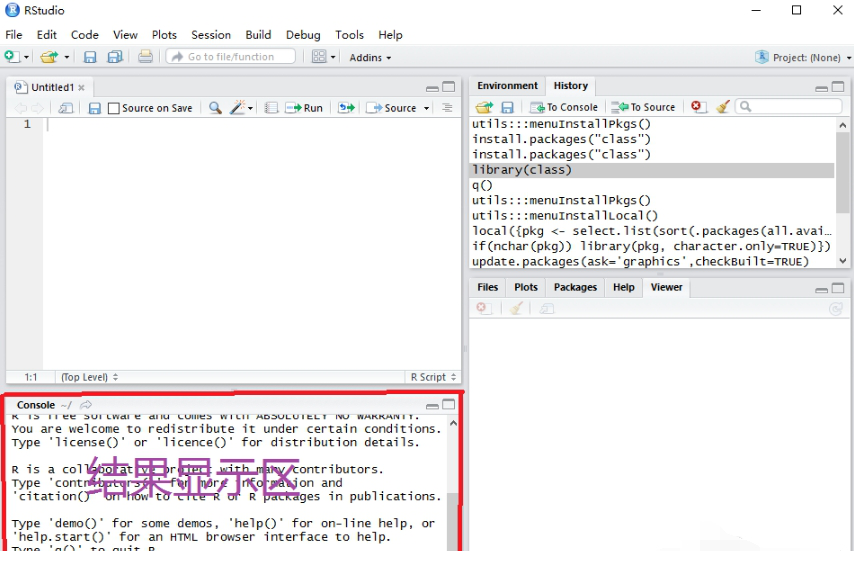
Task: Load history file with folder icon
Action: pyautogui.click(x=484, y=107)
